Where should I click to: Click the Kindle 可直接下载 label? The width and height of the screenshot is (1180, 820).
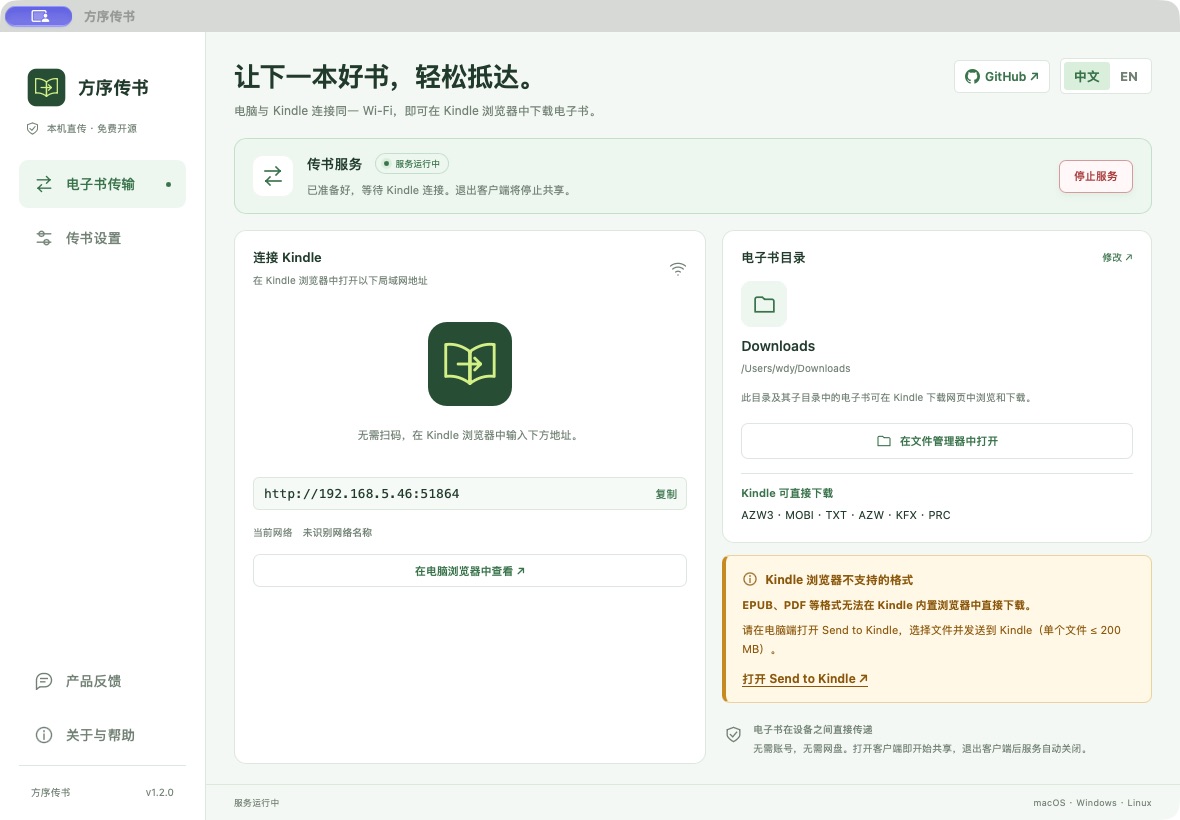click(787, 493)
